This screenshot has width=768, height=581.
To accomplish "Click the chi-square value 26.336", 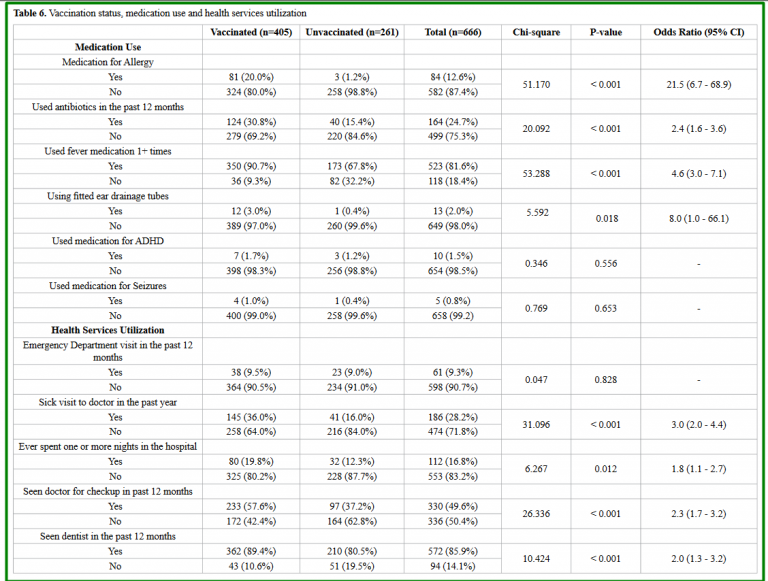I will click(x=536, y=513).
